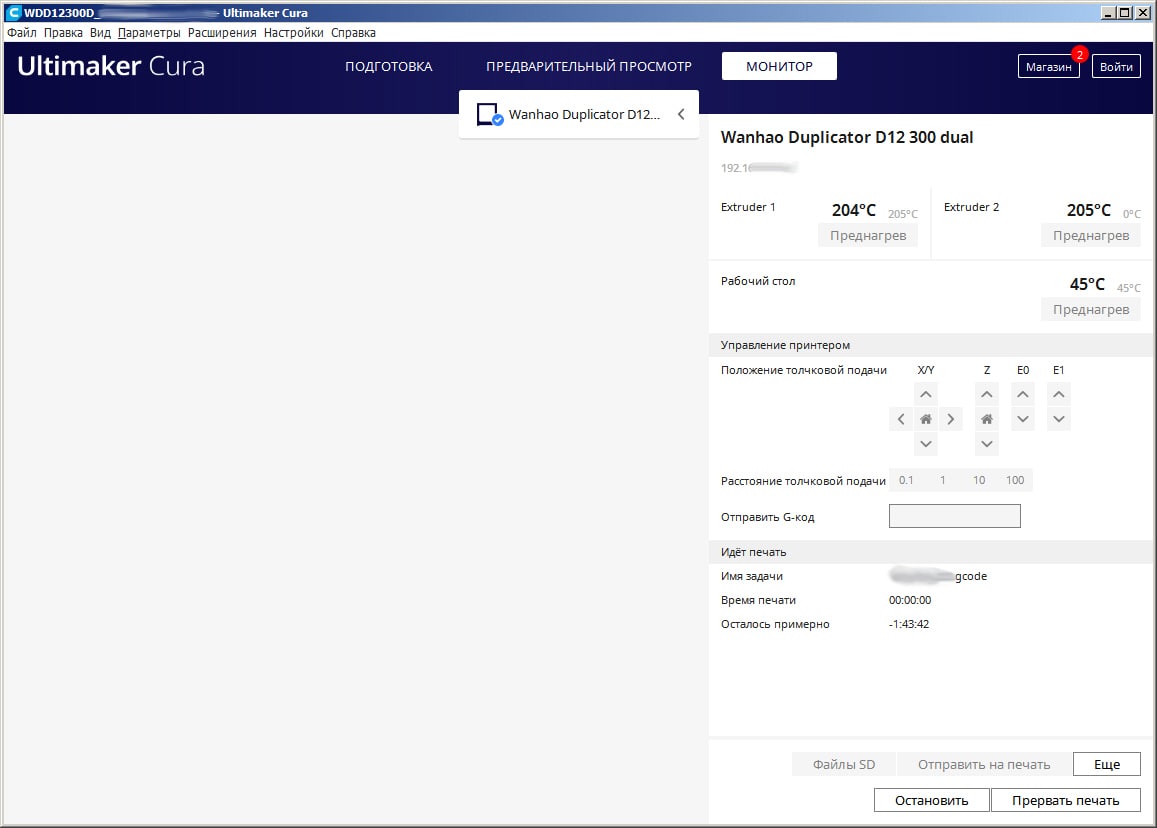
Task: Click the Еще button
Action: (x=1107, y=765)
